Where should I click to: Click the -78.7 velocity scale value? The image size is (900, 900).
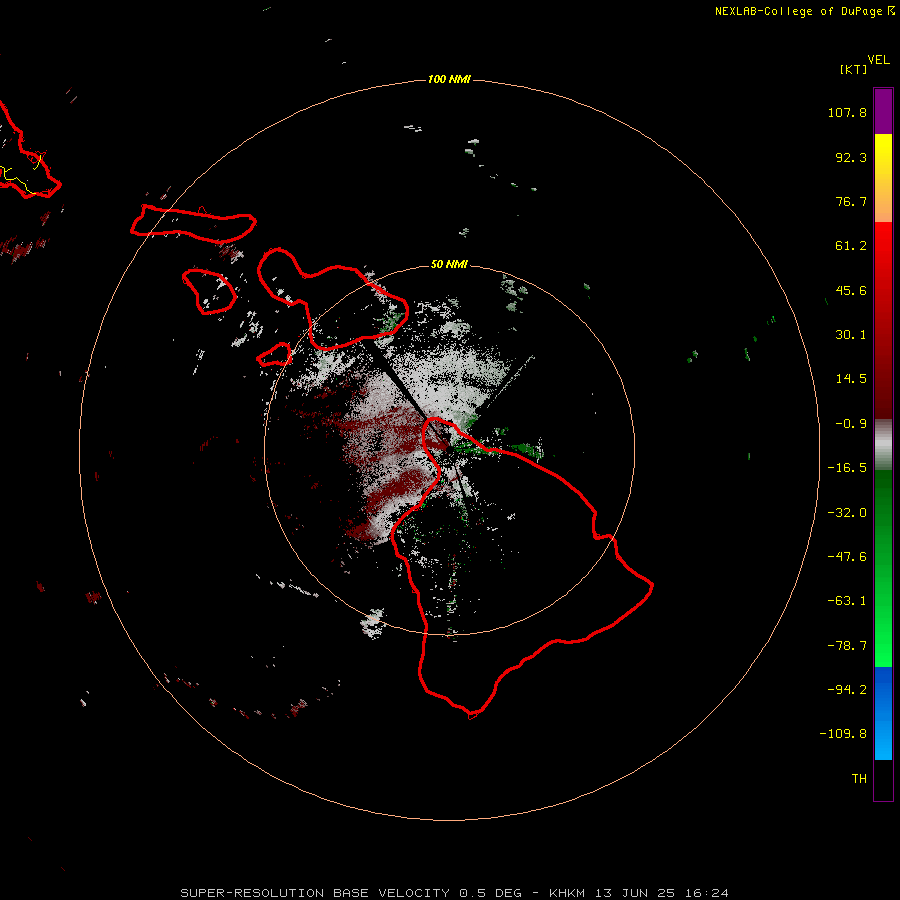coord(847,646)
